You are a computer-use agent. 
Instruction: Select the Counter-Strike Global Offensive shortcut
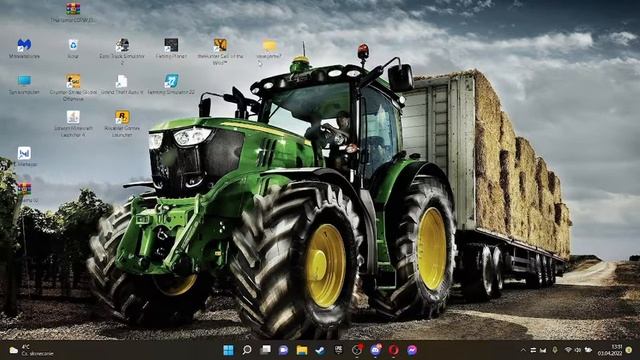(x=73, y=81)
